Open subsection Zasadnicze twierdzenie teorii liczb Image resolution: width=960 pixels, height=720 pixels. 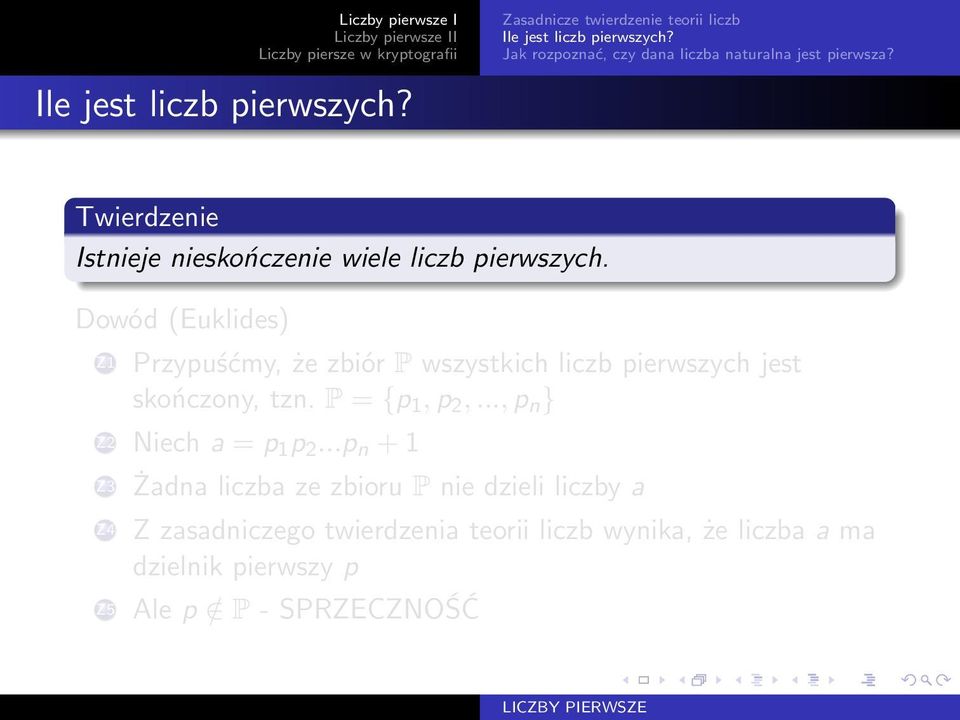click(621, 20)
